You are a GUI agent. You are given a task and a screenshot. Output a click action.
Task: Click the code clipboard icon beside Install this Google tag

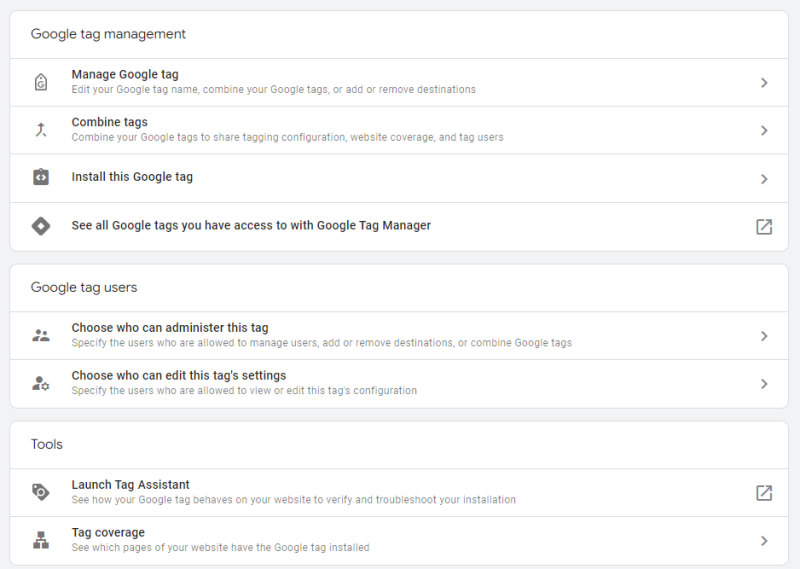pos(41,177)
